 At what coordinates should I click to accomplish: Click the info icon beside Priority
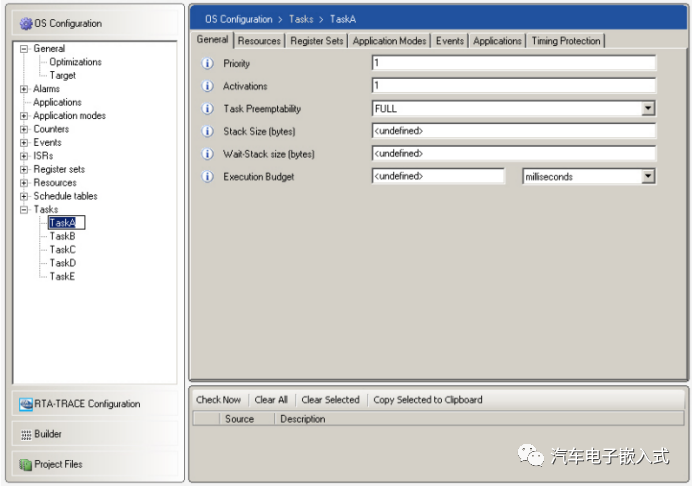[207, 64]
